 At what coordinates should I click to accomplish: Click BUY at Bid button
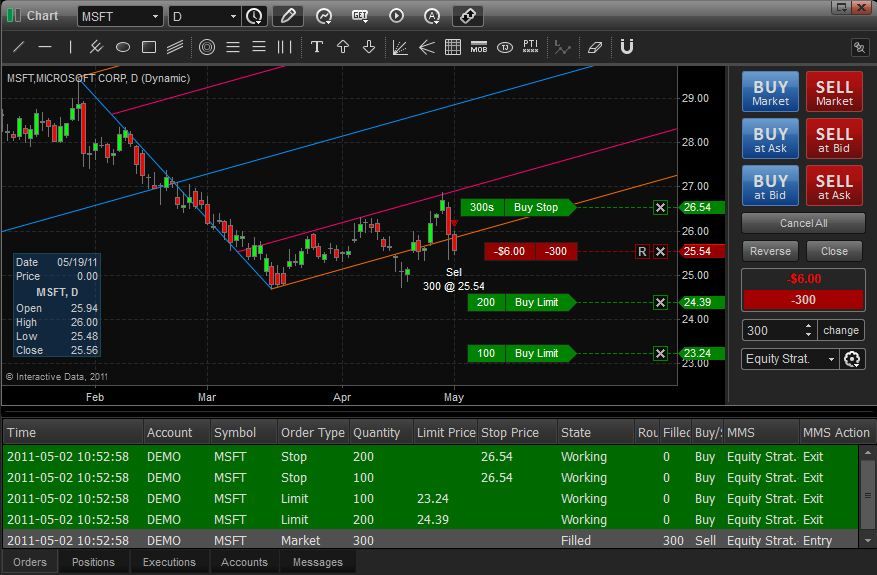(770, 186)
